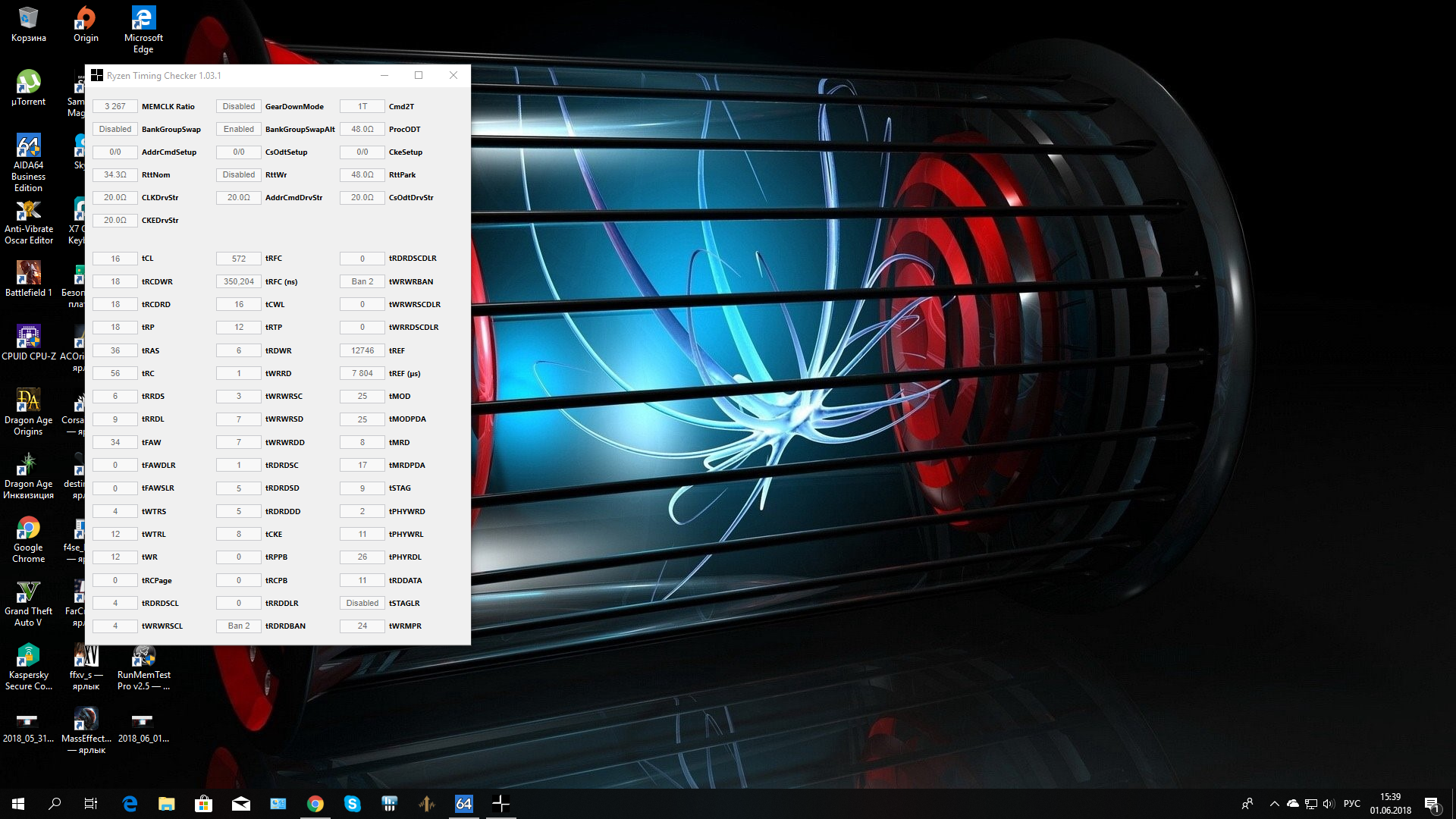Open the Action Center notifications

tap(1432, 804)
